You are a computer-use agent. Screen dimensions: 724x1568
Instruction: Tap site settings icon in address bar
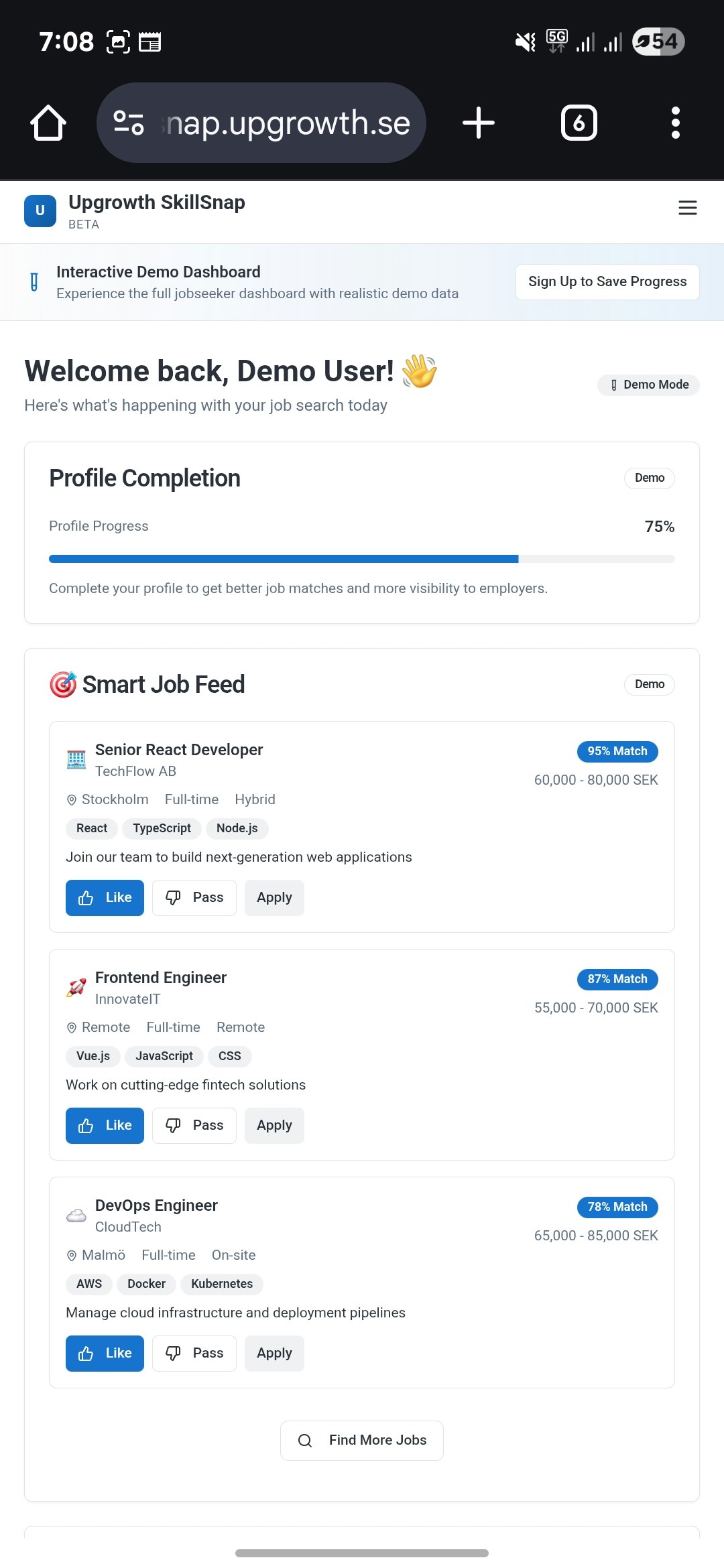[128, 123]
